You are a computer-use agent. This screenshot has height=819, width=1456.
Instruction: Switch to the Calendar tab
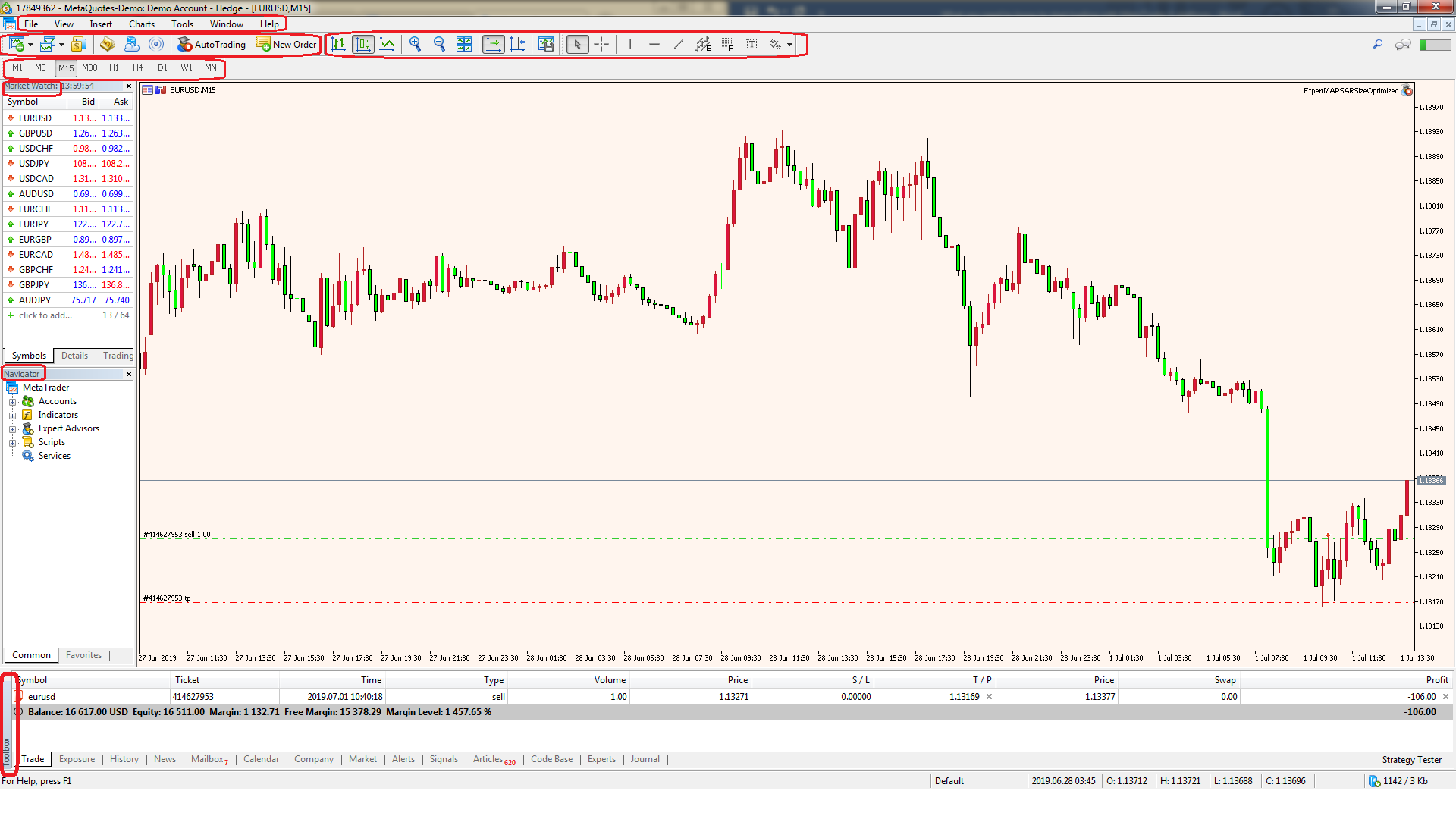pos(261,759)
